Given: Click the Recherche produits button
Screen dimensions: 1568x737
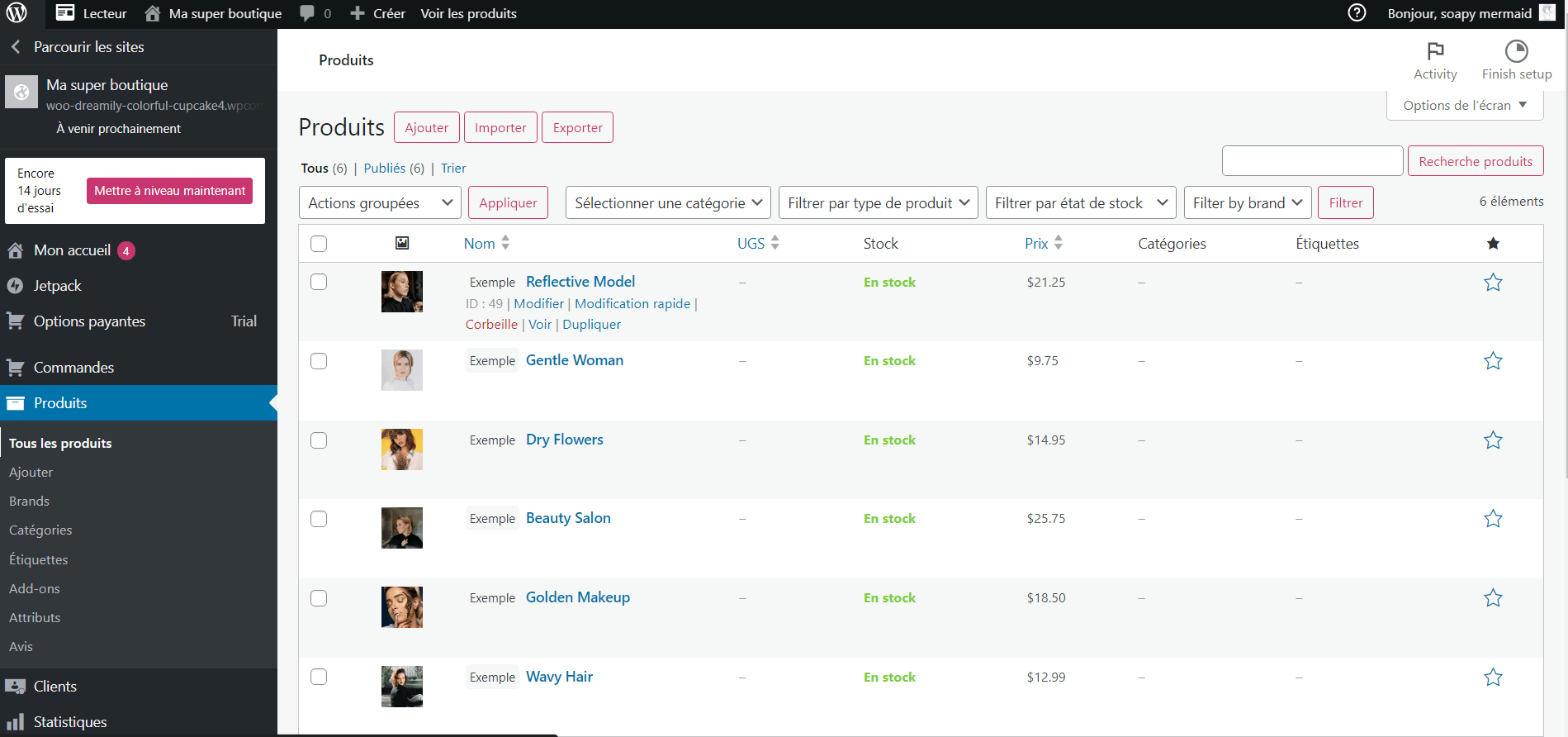Looking at the screenshot, I should tap(1476, 161).
